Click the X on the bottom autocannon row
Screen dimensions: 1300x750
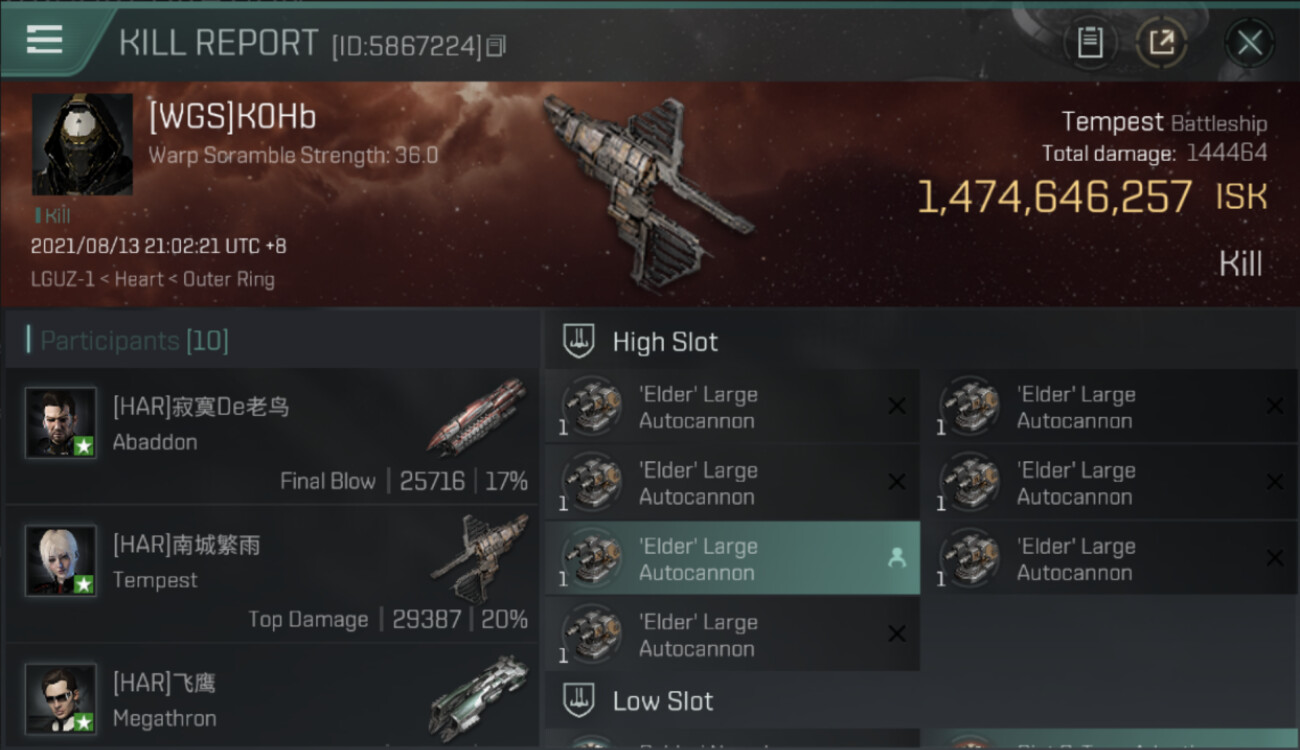[897, 634]
